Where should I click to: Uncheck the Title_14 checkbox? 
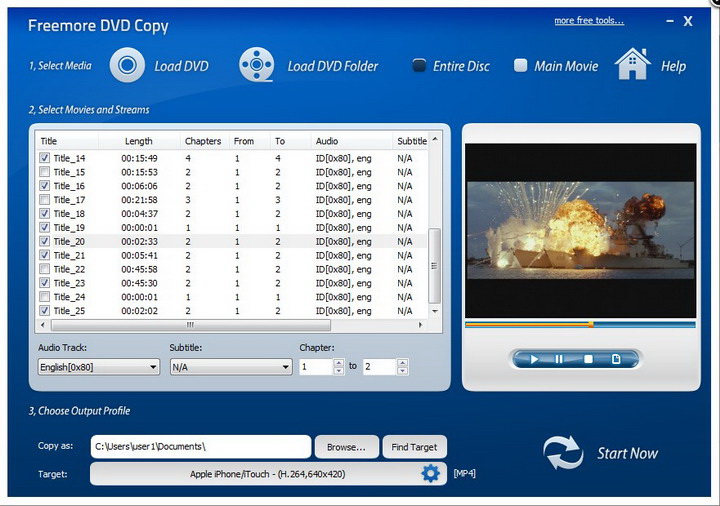coord(44,158)
